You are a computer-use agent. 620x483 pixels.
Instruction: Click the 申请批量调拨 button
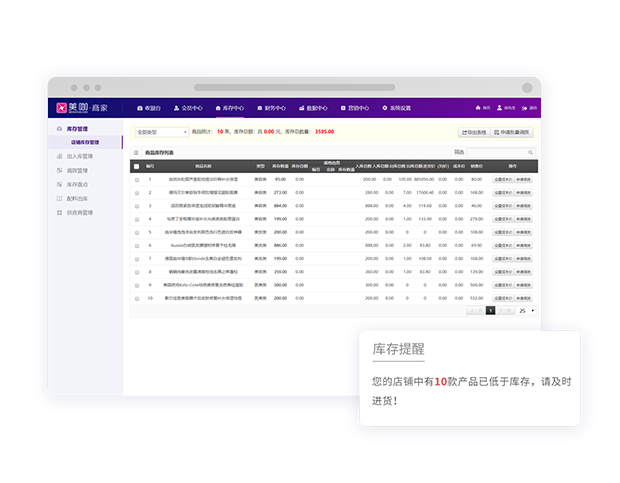tap(513, 132)
